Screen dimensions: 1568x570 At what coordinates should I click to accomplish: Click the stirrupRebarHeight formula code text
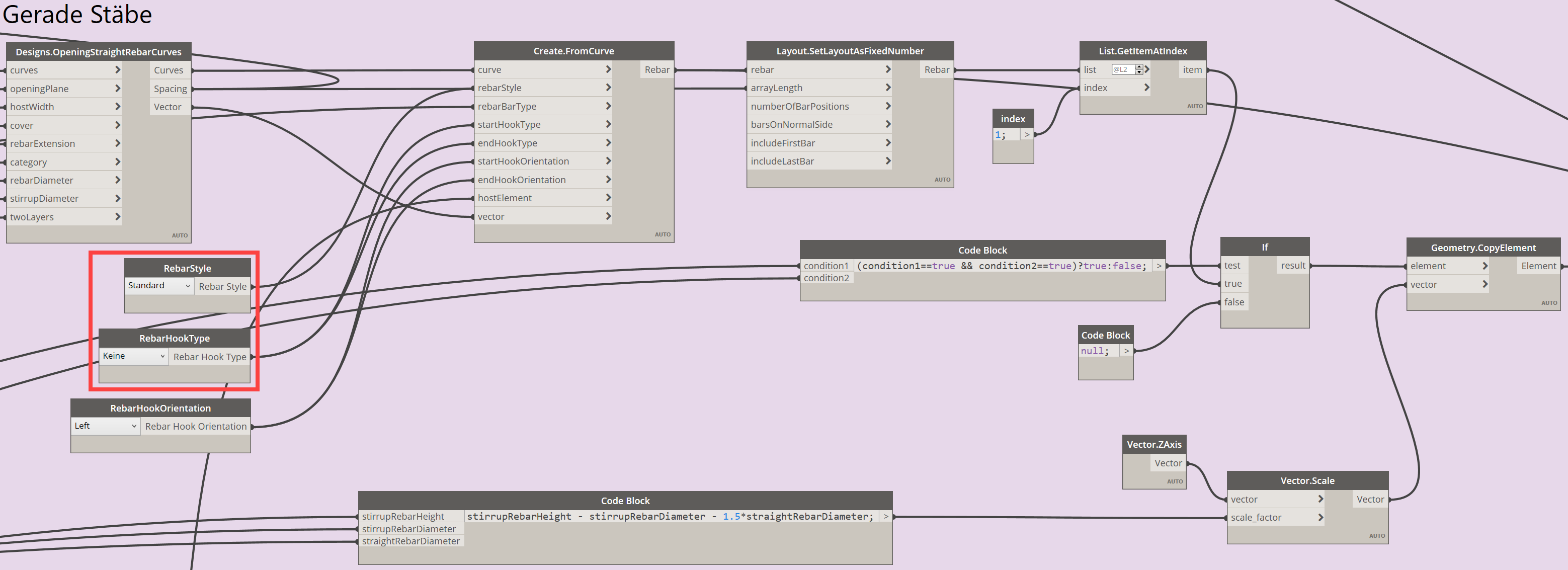[670, 516]
